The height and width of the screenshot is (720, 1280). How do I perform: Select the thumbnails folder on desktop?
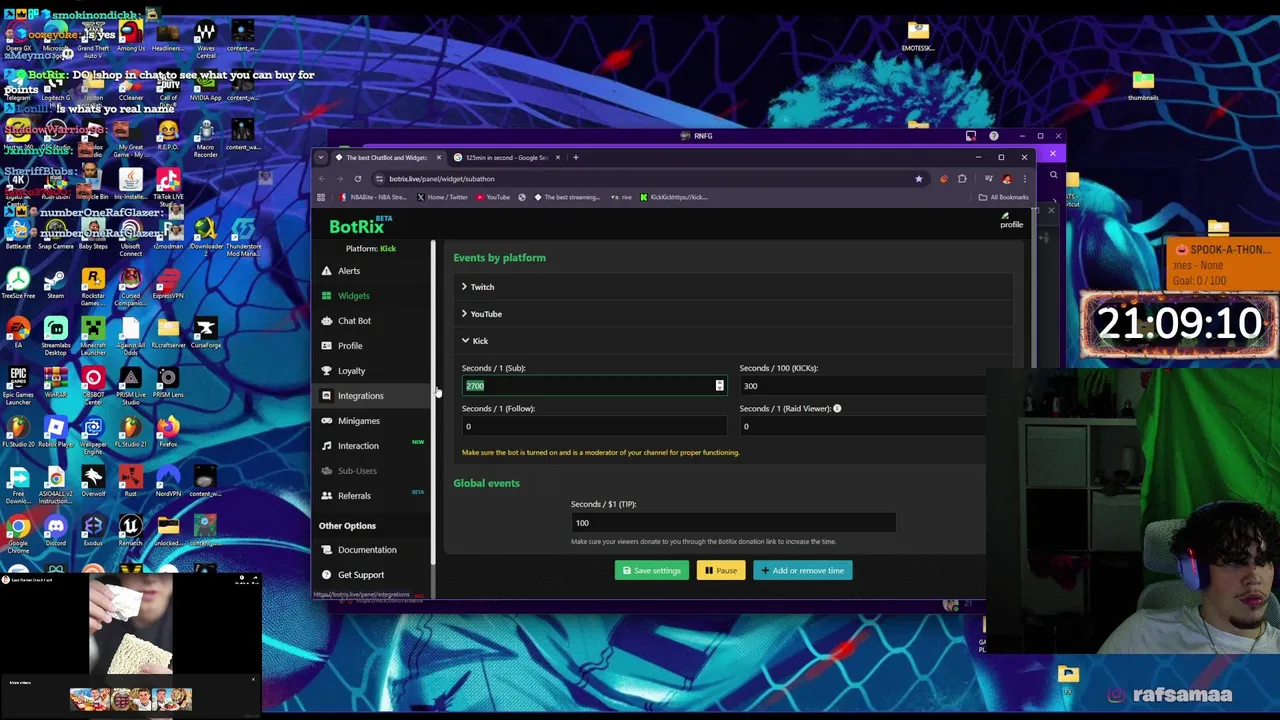1143,86
